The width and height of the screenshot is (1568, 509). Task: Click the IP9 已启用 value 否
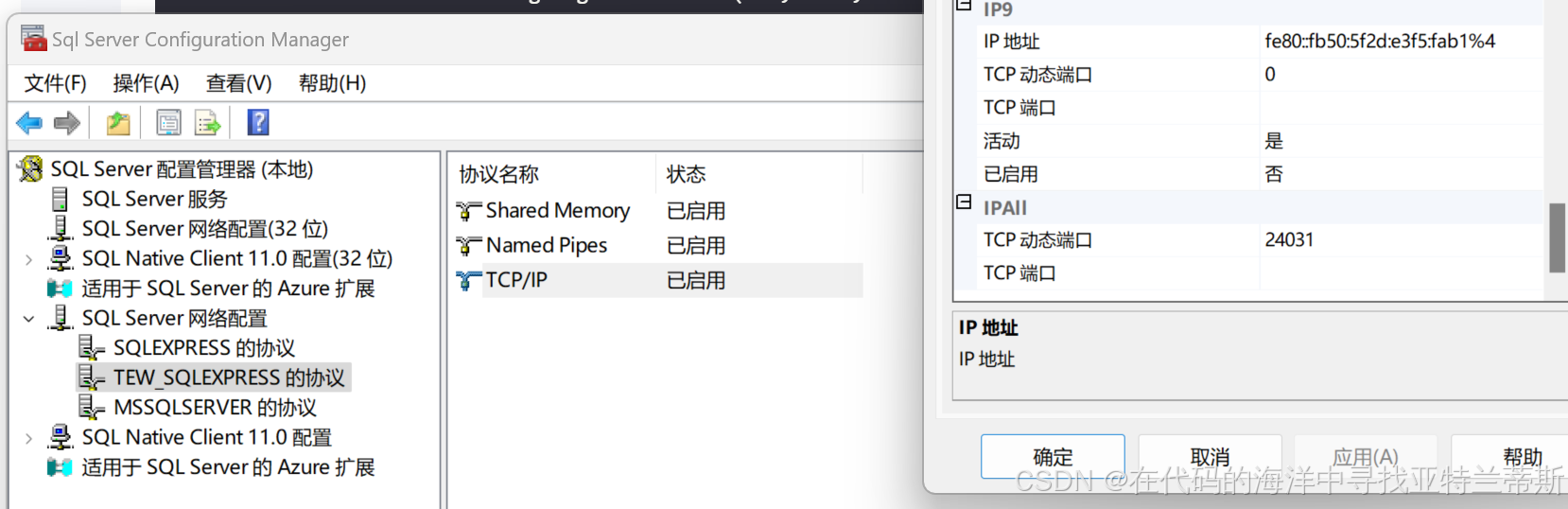(x=1274, y=174)
